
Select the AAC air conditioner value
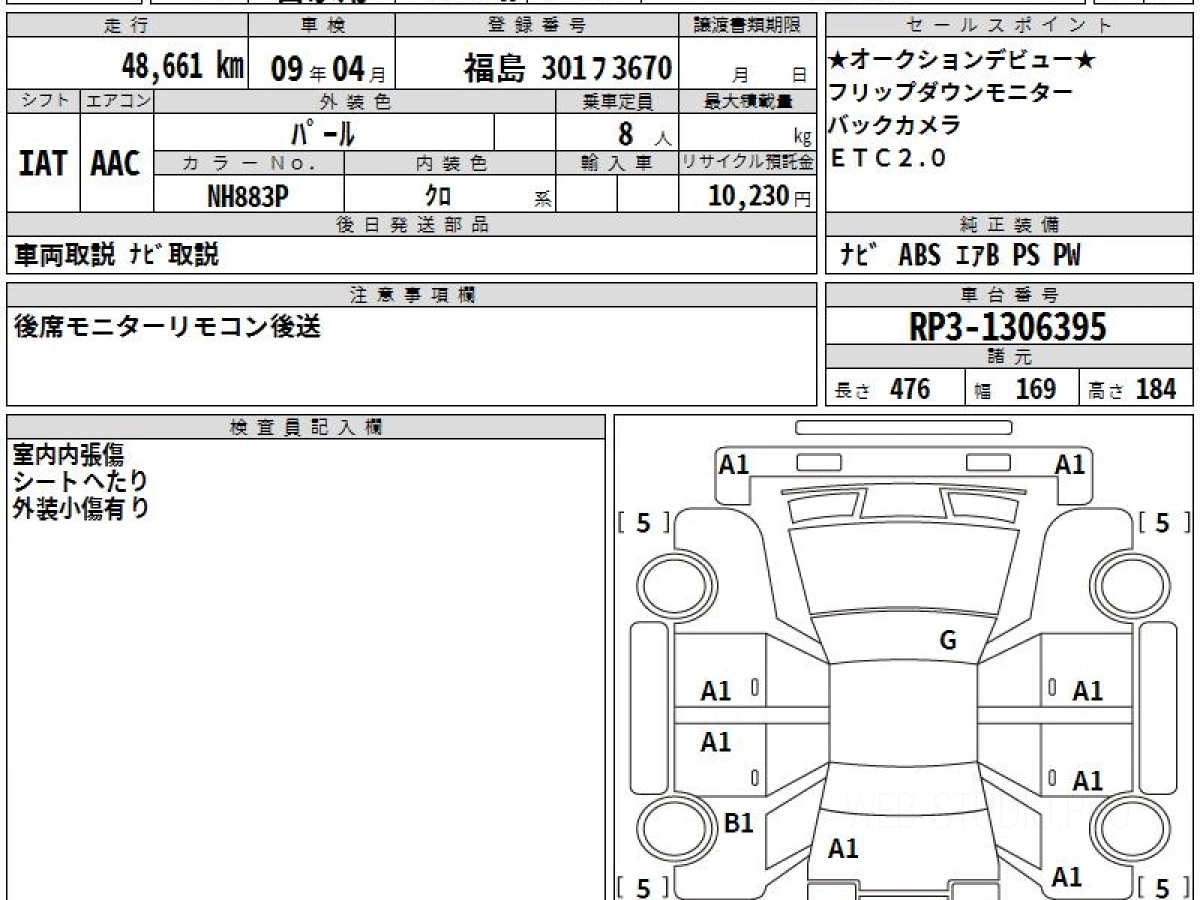tap(116, 164)
